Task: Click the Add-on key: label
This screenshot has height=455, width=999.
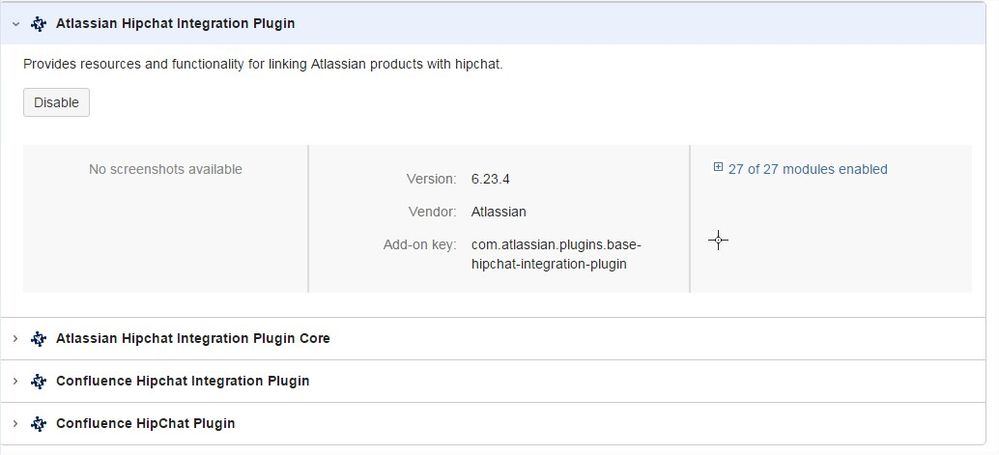Action: click(x=420, y=245)
